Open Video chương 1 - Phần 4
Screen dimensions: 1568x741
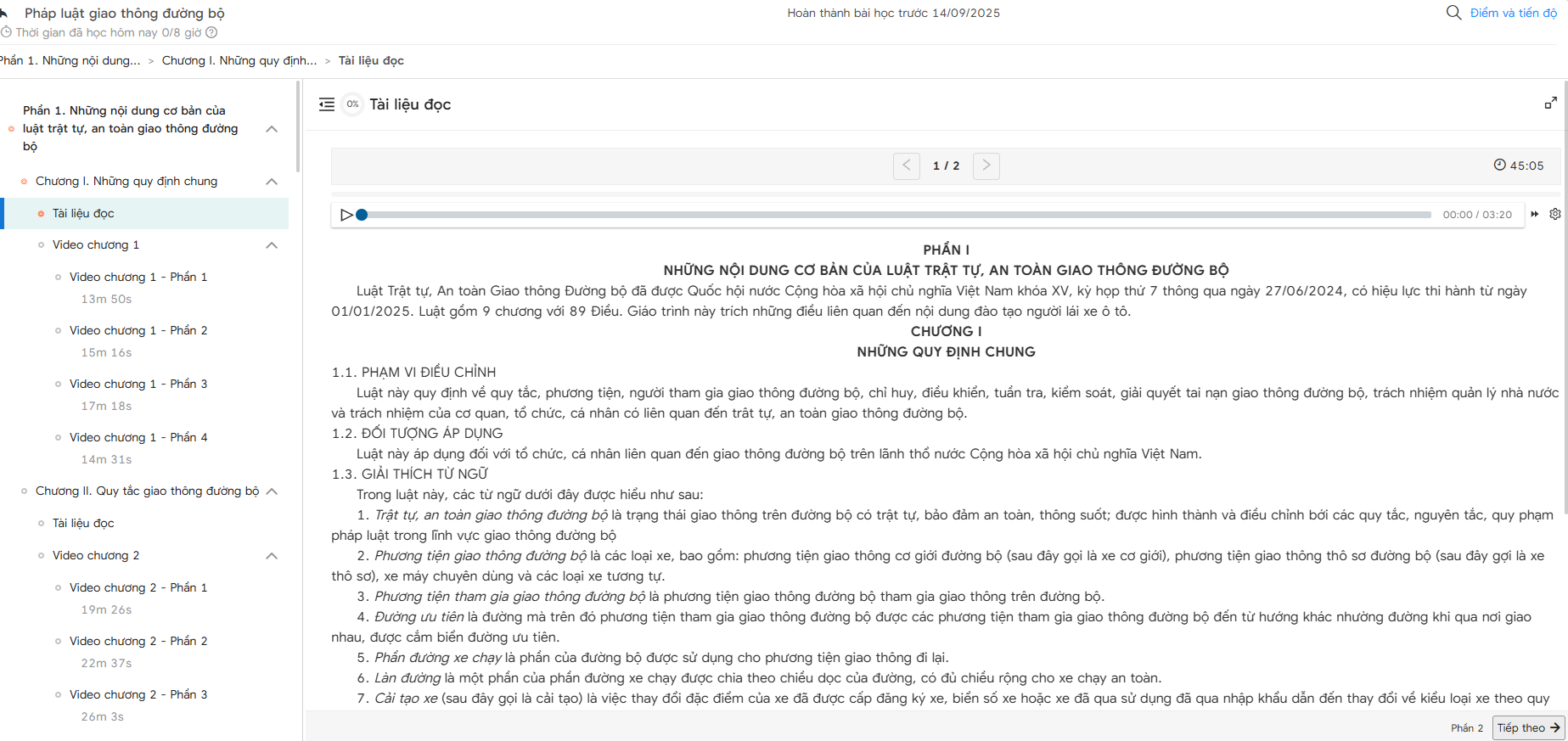[x=138, y=437]
